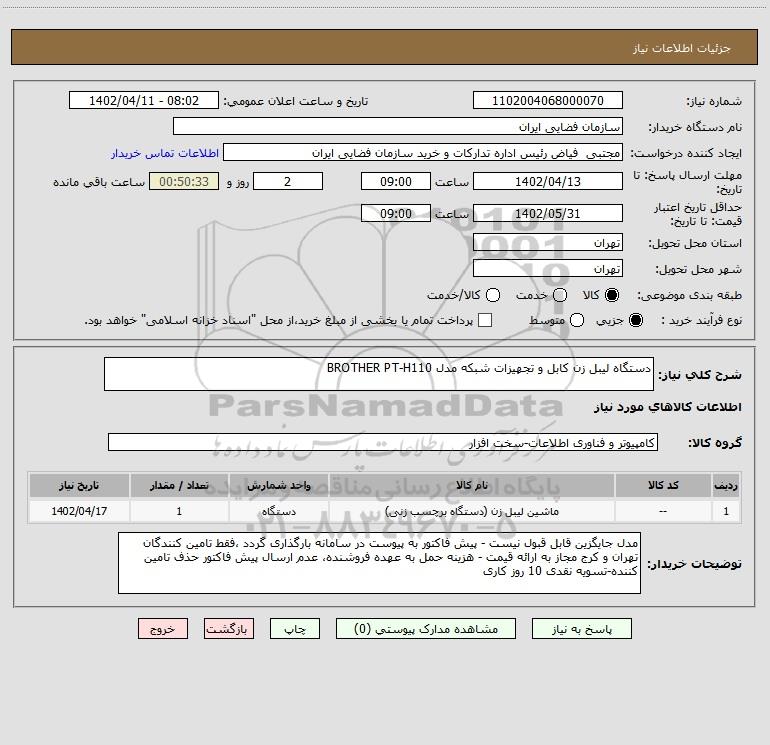This screenshot has width=770, height=745.
Task: Click the خروج exit button
Action: tap(163, 629)
